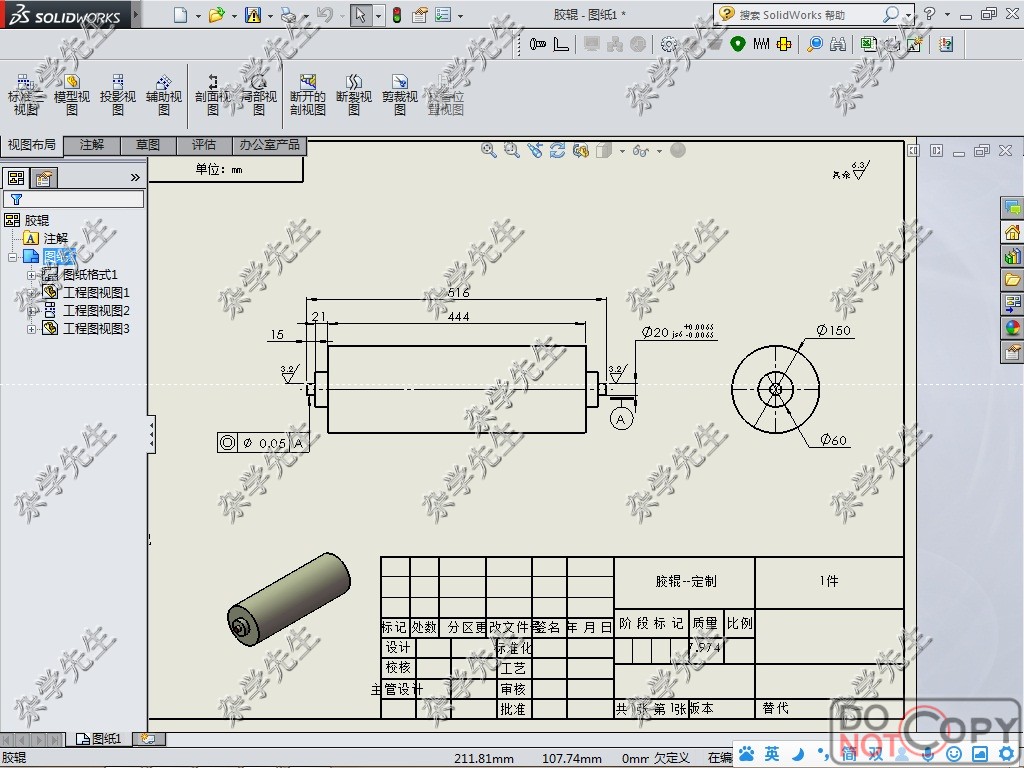The width and height of the screenshot is (1024, 768).
Task: Click the green GD&T shield icon
Action: (x=737, y=44)
